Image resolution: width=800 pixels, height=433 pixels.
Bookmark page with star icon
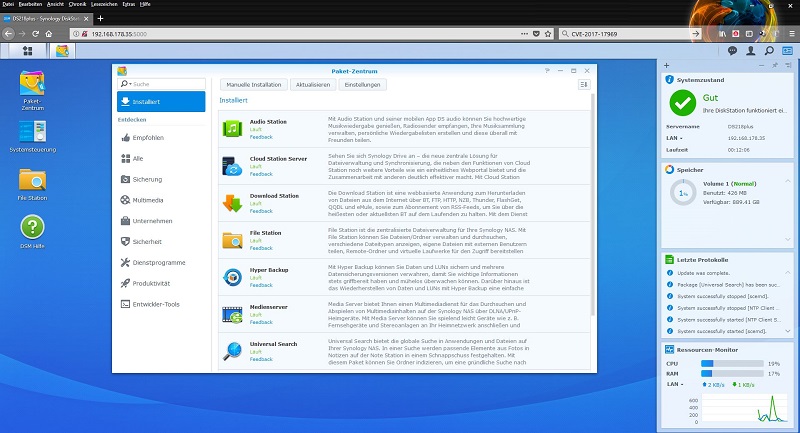point(548,34)
